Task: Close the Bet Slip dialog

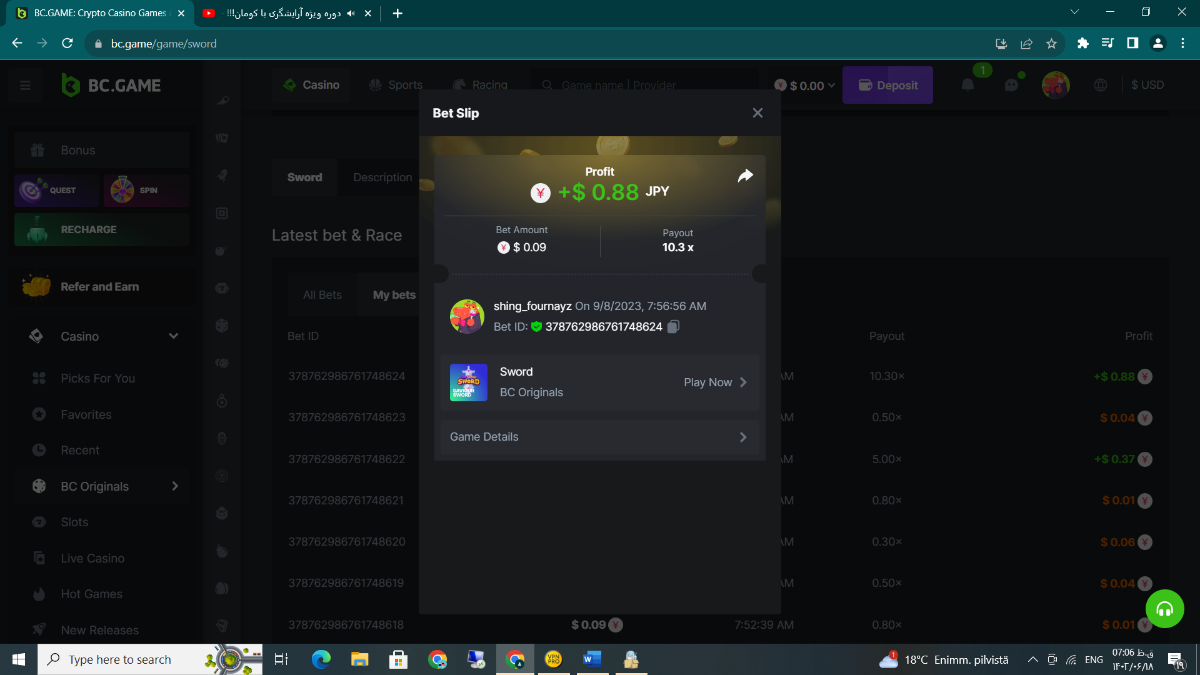Action: 757,113
